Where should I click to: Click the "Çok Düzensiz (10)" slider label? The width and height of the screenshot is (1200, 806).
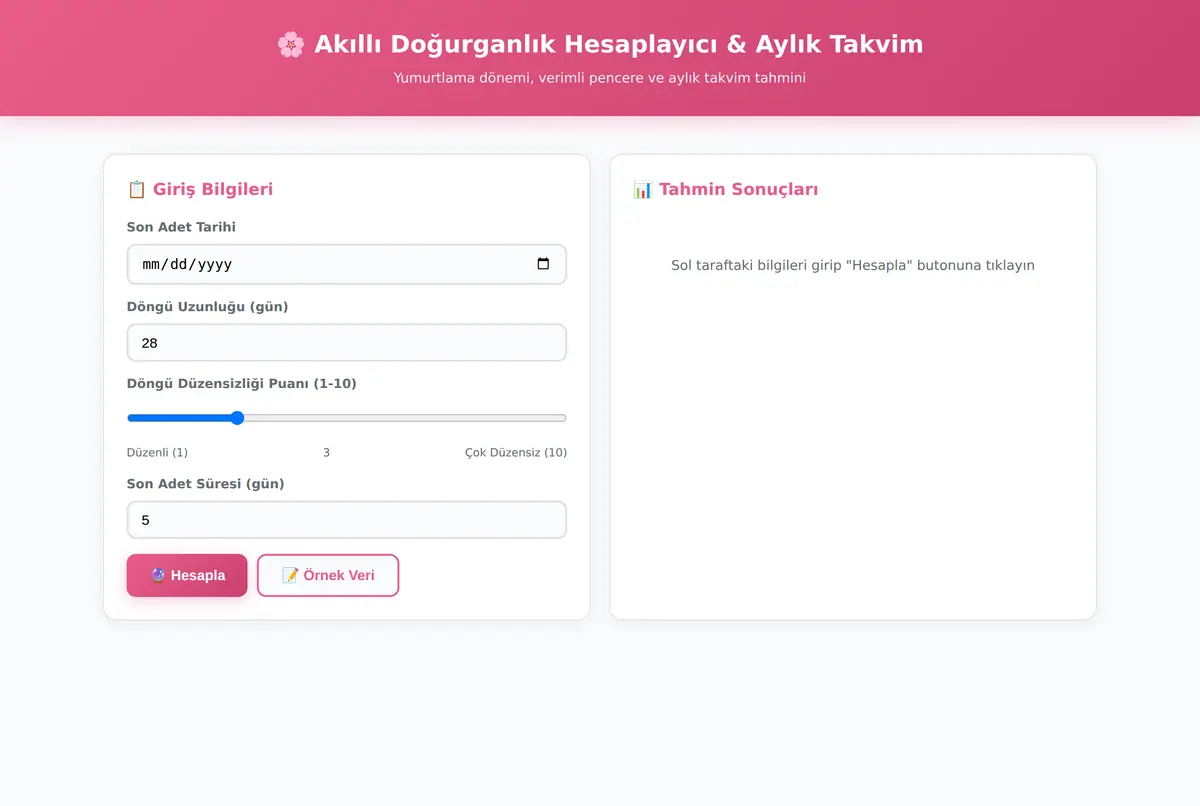[516, 452]
